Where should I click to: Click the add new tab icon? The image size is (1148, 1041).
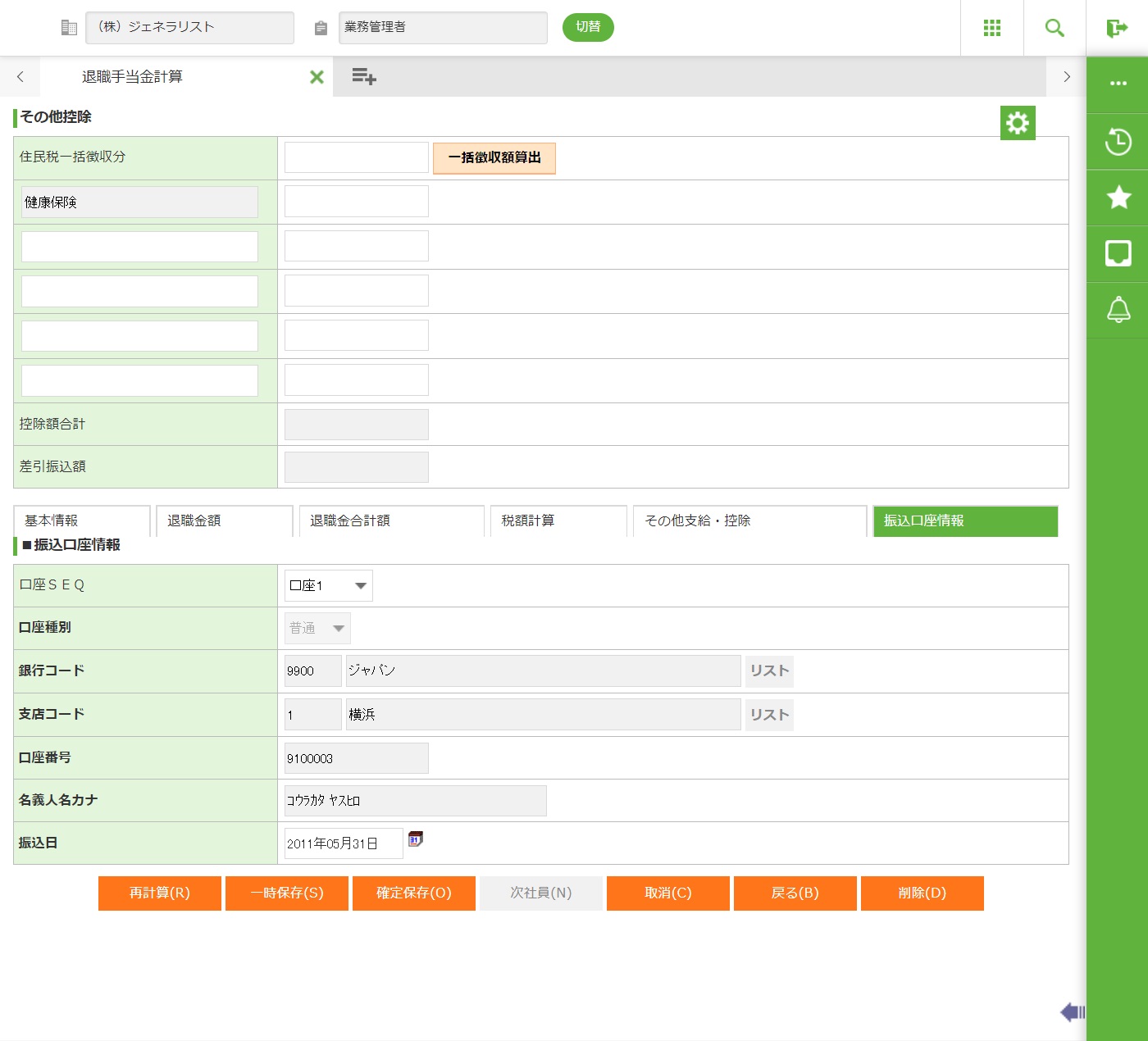[x=363, y=77]
